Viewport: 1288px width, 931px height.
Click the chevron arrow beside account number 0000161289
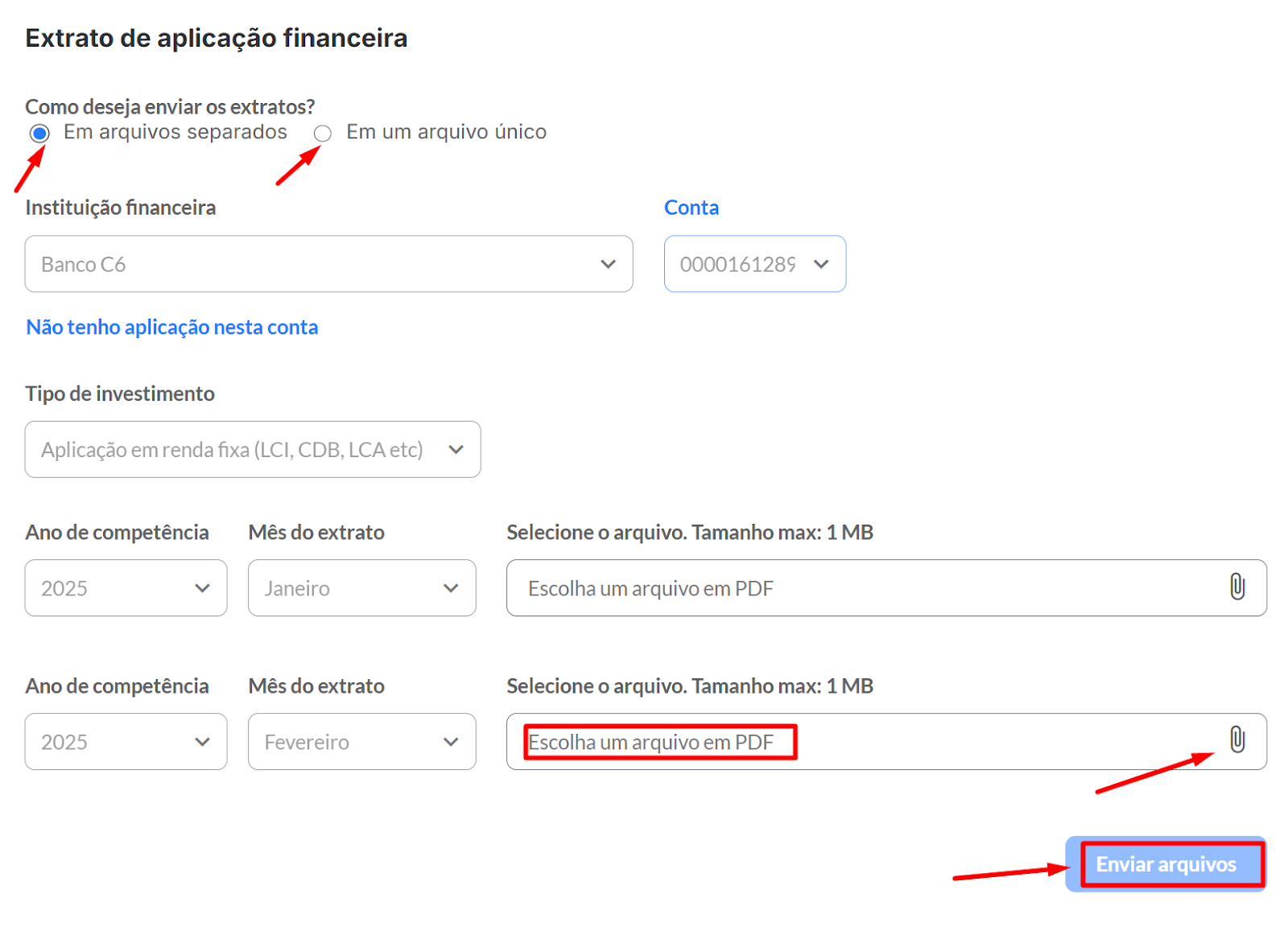[x=821, y=264]
